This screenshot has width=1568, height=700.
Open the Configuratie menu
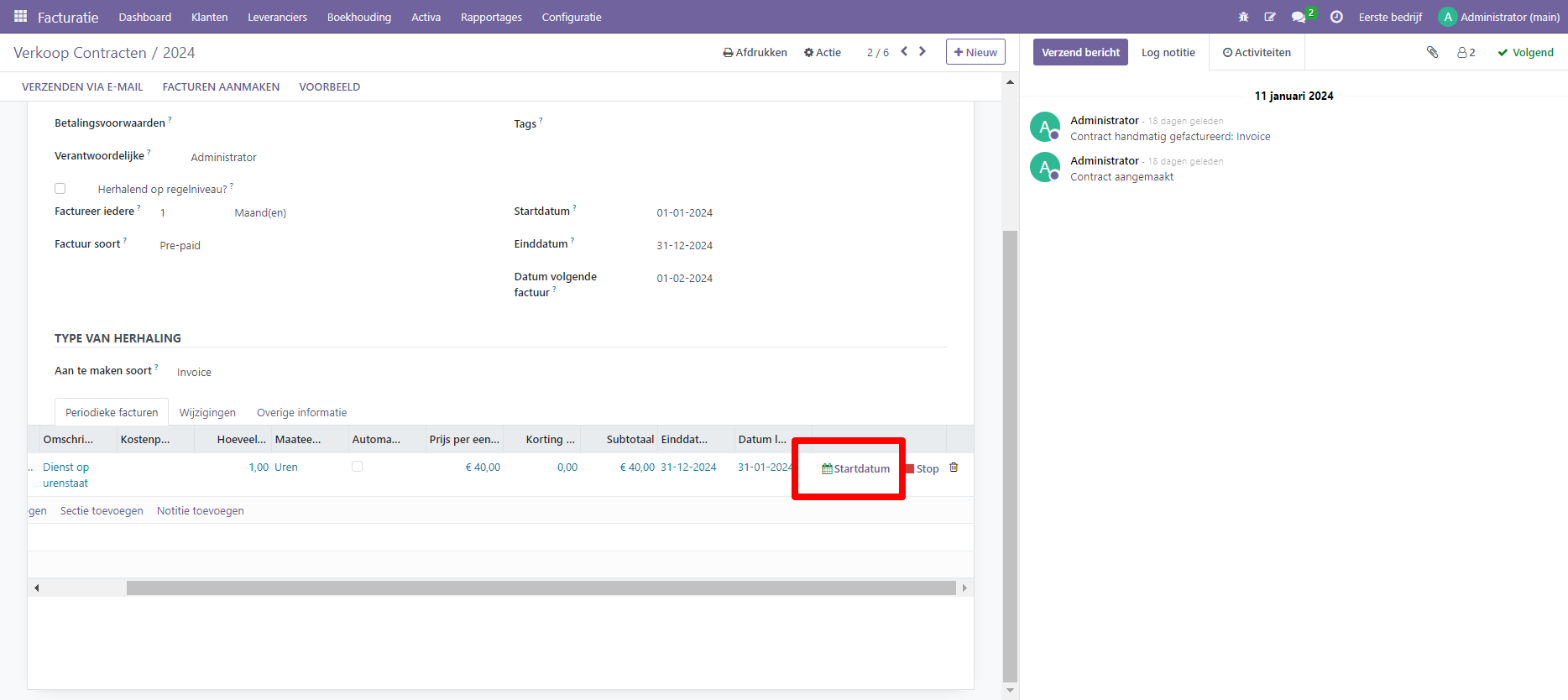[571, 17]
